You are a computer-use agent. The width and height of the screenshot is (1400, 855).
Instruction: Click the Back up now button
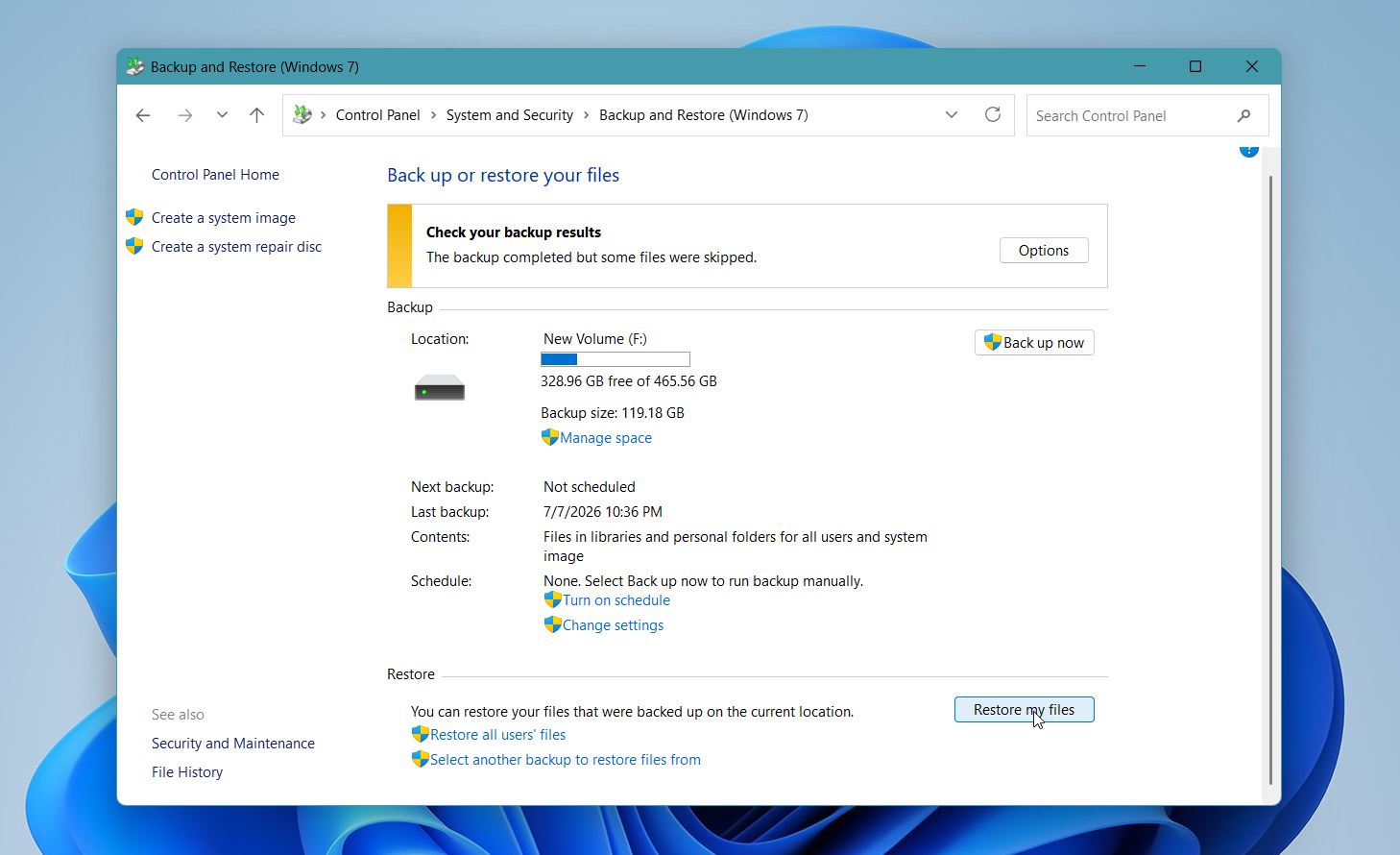click(1034, 343)
